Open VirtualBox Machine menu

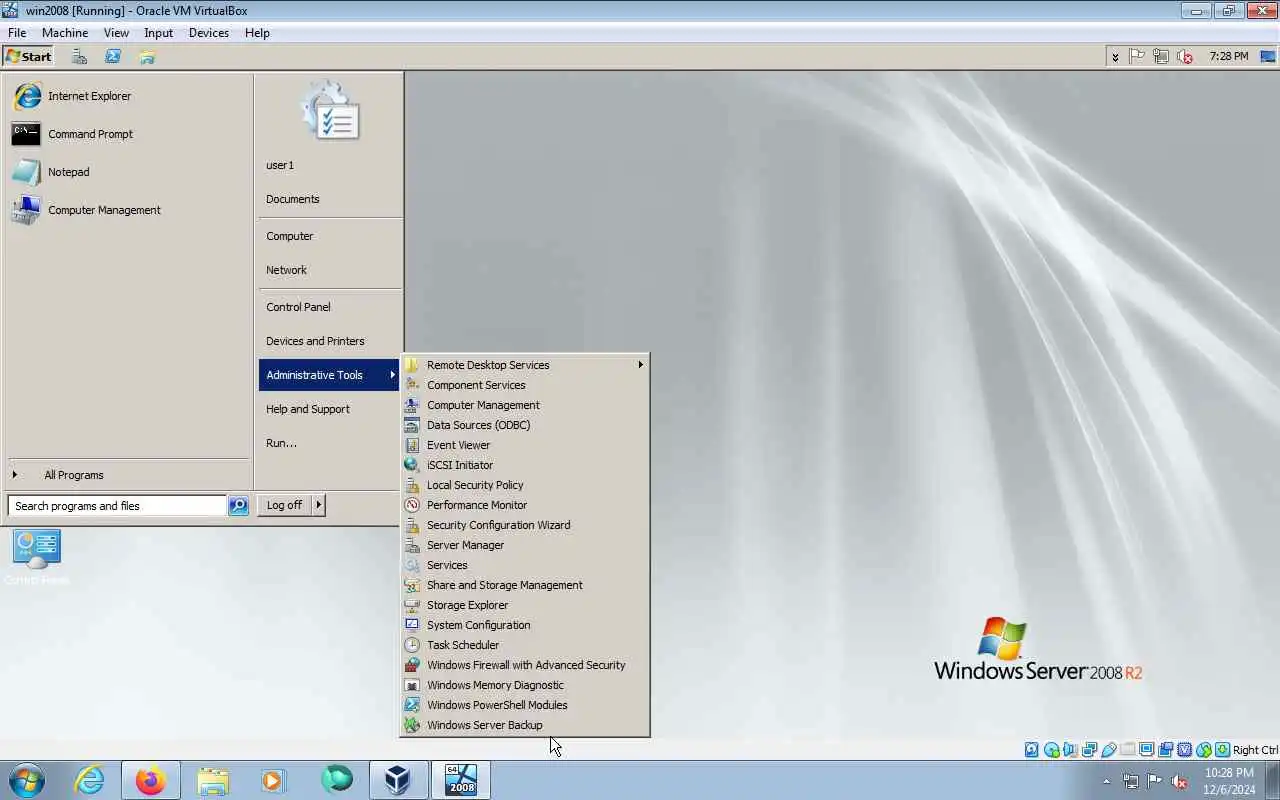tap(65, 33)
